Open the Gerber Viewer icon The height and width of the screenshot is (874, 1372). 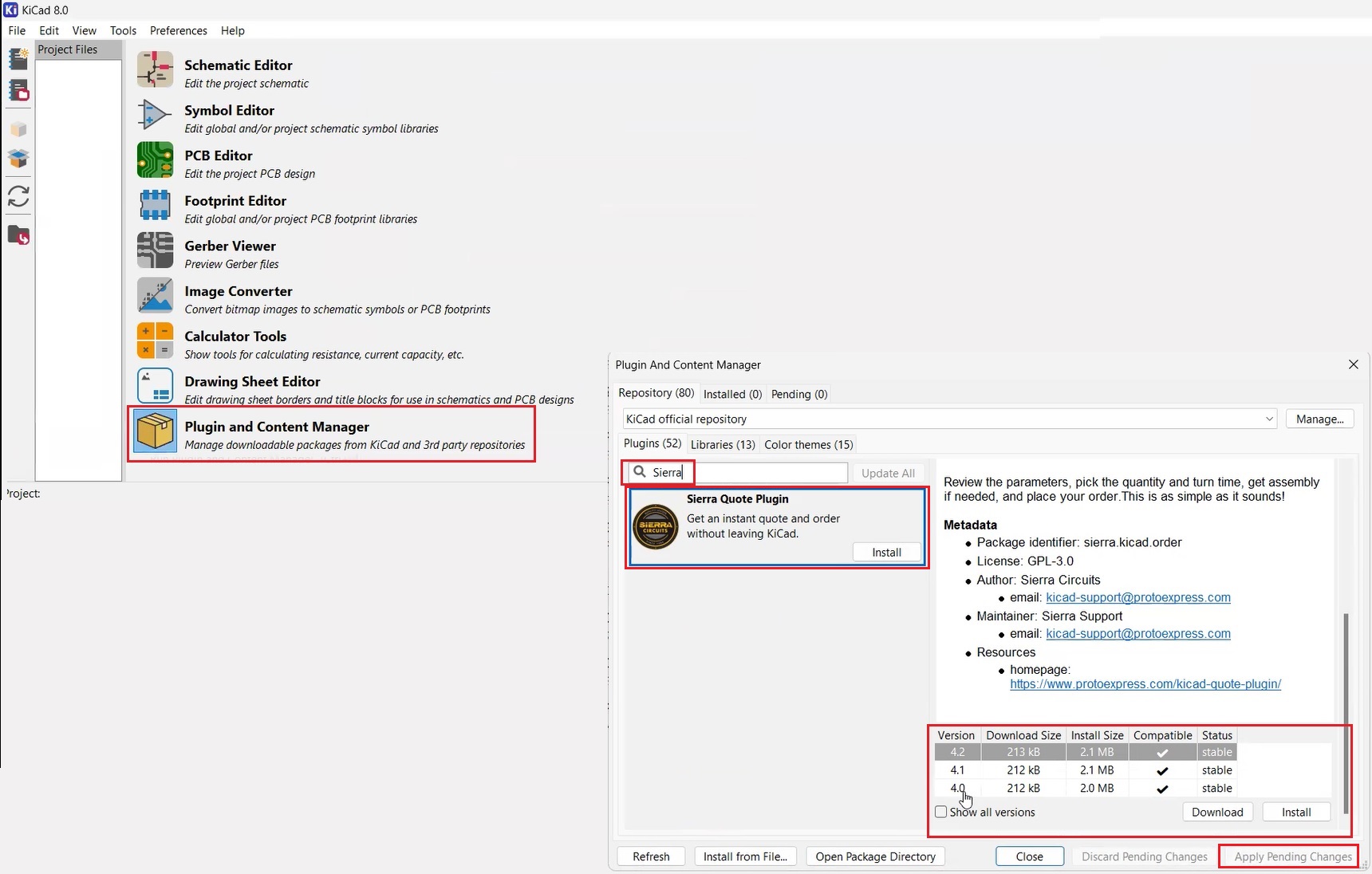155,250
